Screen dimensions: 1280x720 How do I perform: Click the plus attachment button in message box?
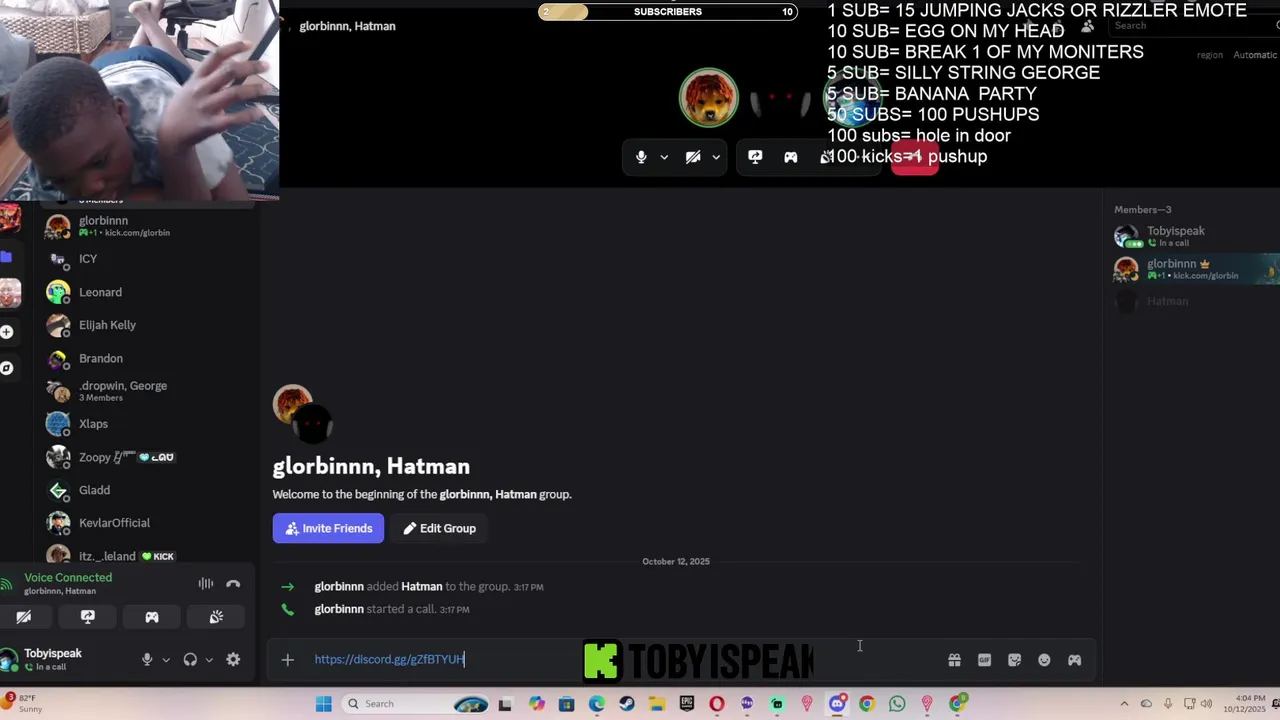(288, 660)
